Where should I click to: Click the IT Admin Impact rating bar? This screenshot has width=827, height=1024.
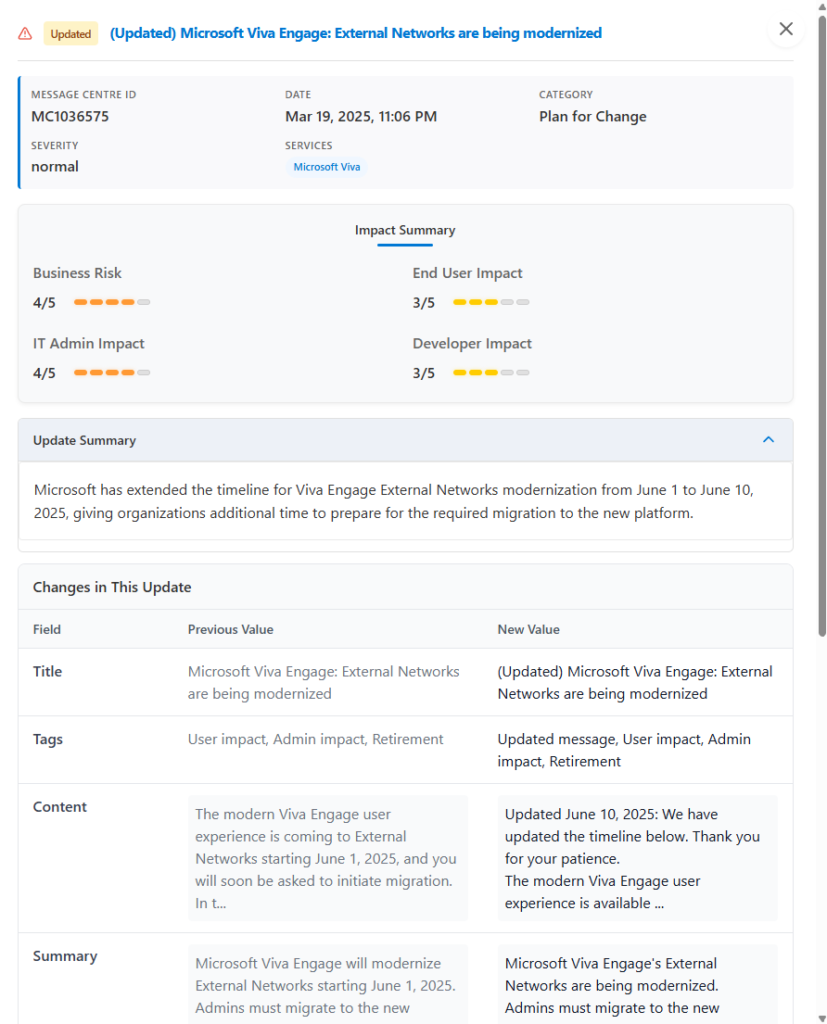pyautogui.click(x=112, y=373)
